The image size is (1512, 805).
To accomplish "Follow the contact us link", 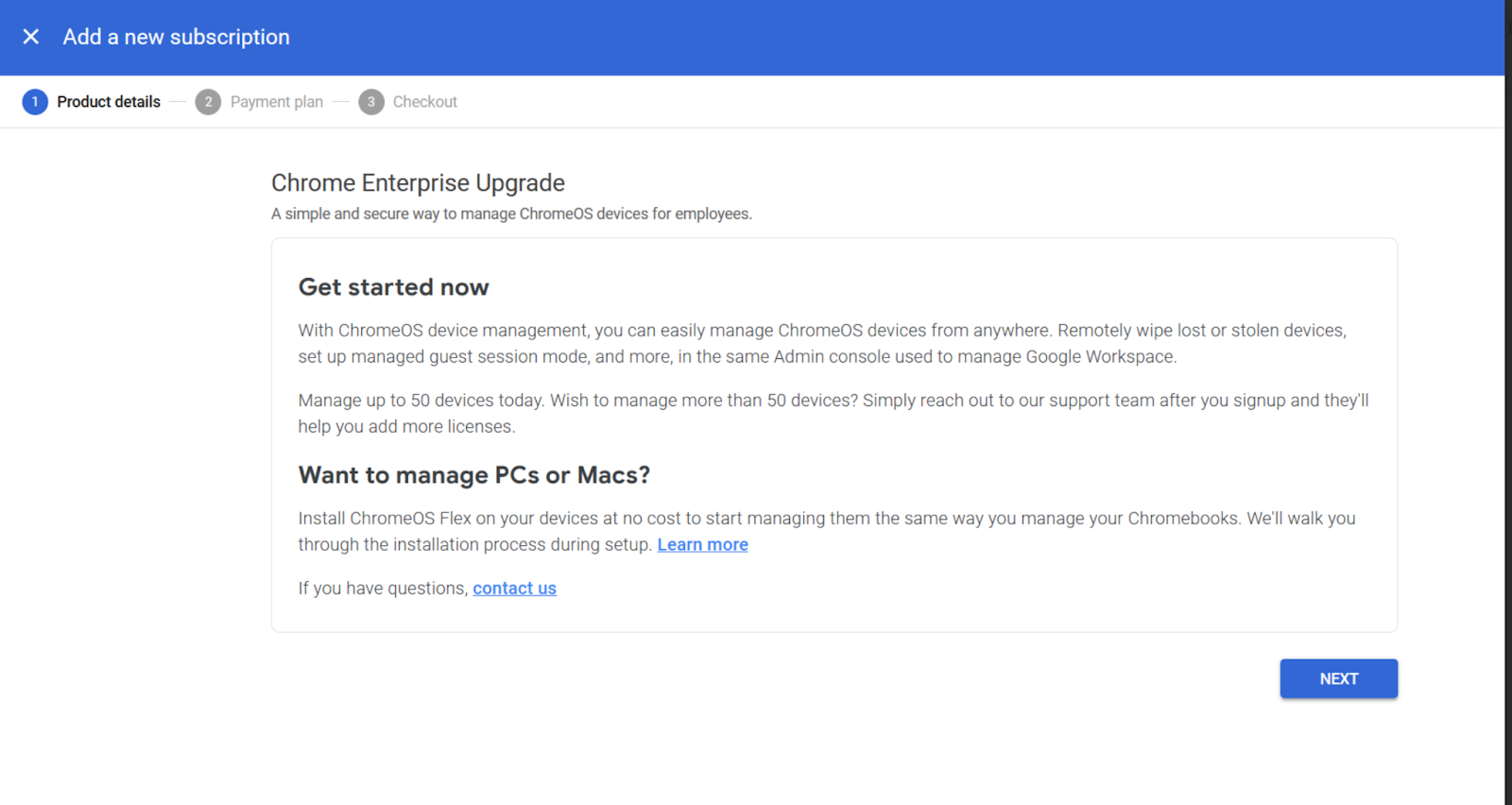I will tap(514, 589).
